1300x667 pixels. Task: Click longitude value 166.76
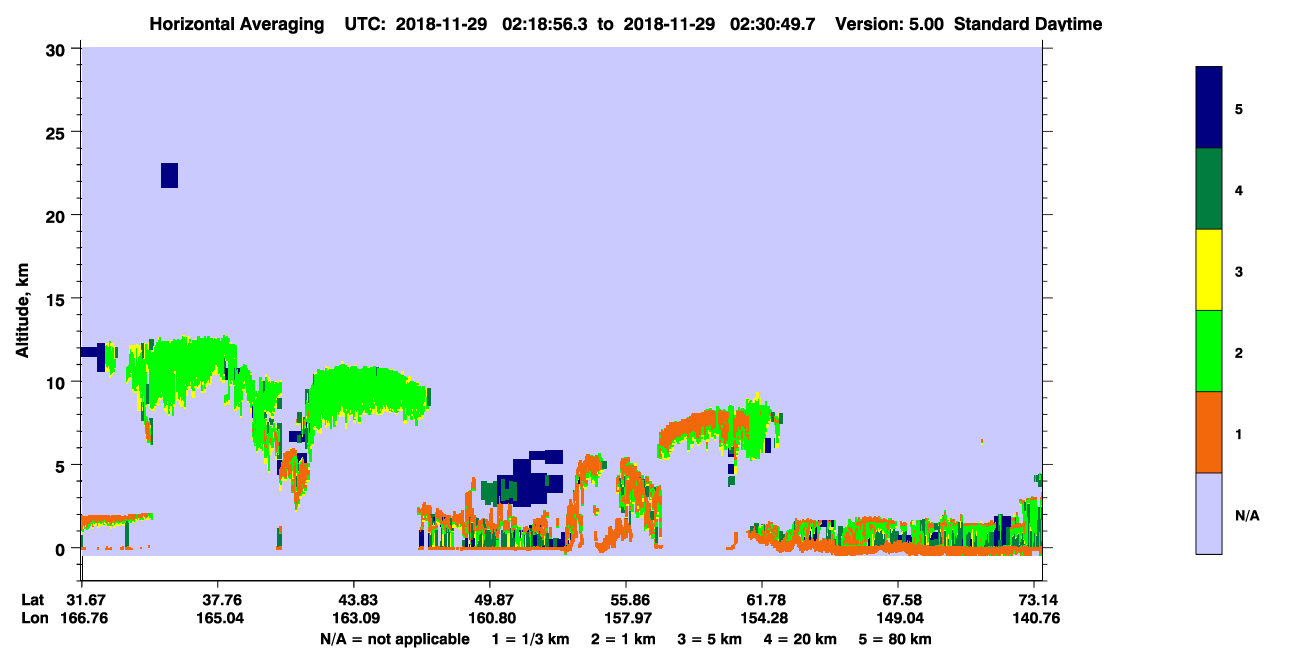85,618
